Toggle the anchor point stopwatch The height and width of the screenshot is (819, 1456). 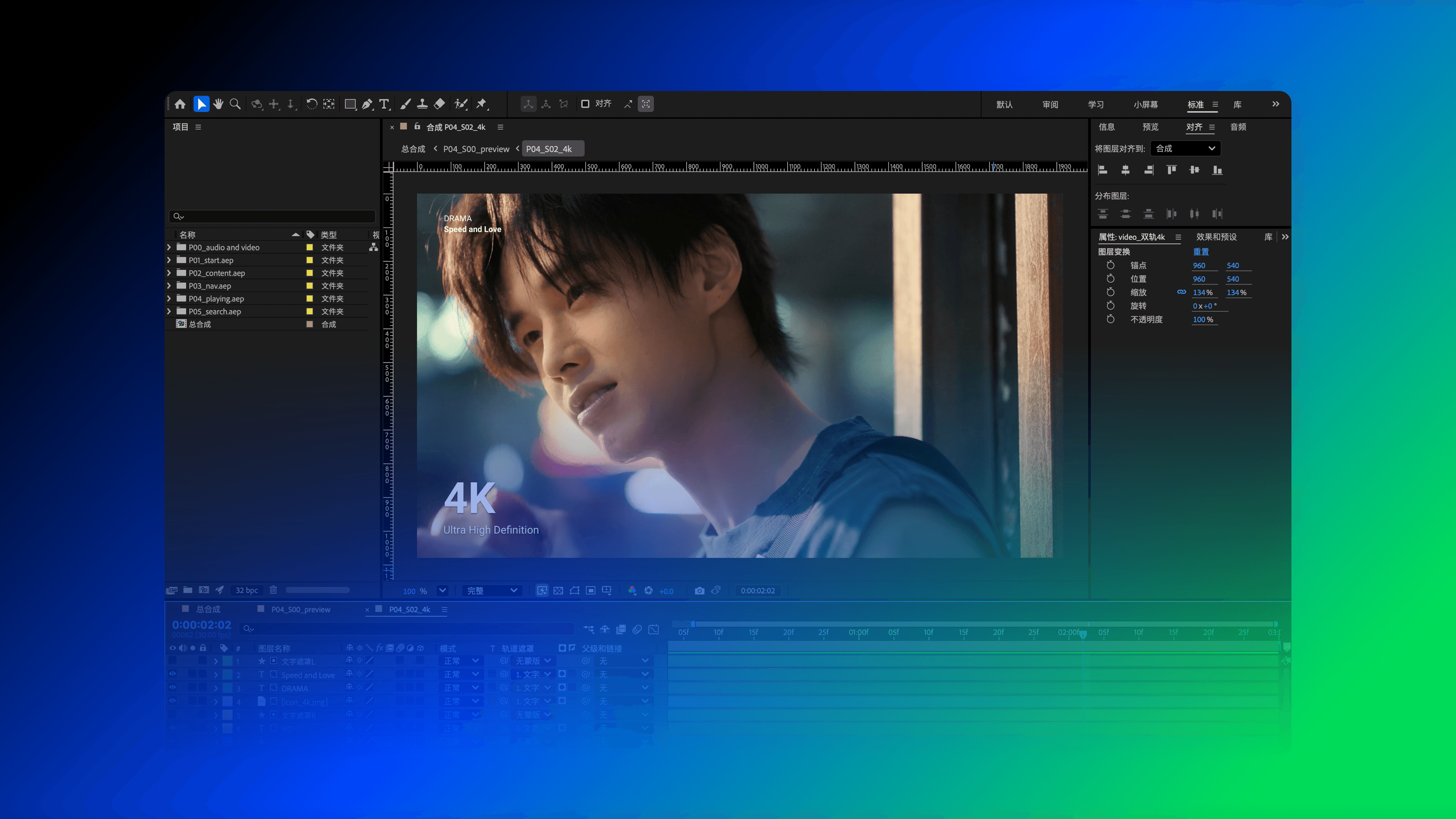[1110, 265]
